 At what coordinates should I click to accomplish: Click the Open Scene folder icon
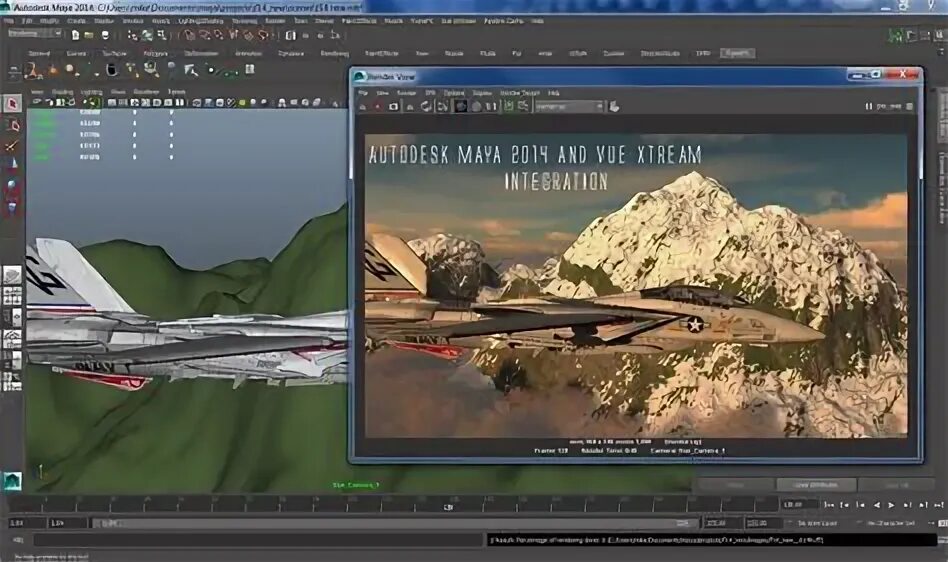[x=89, y=35]
